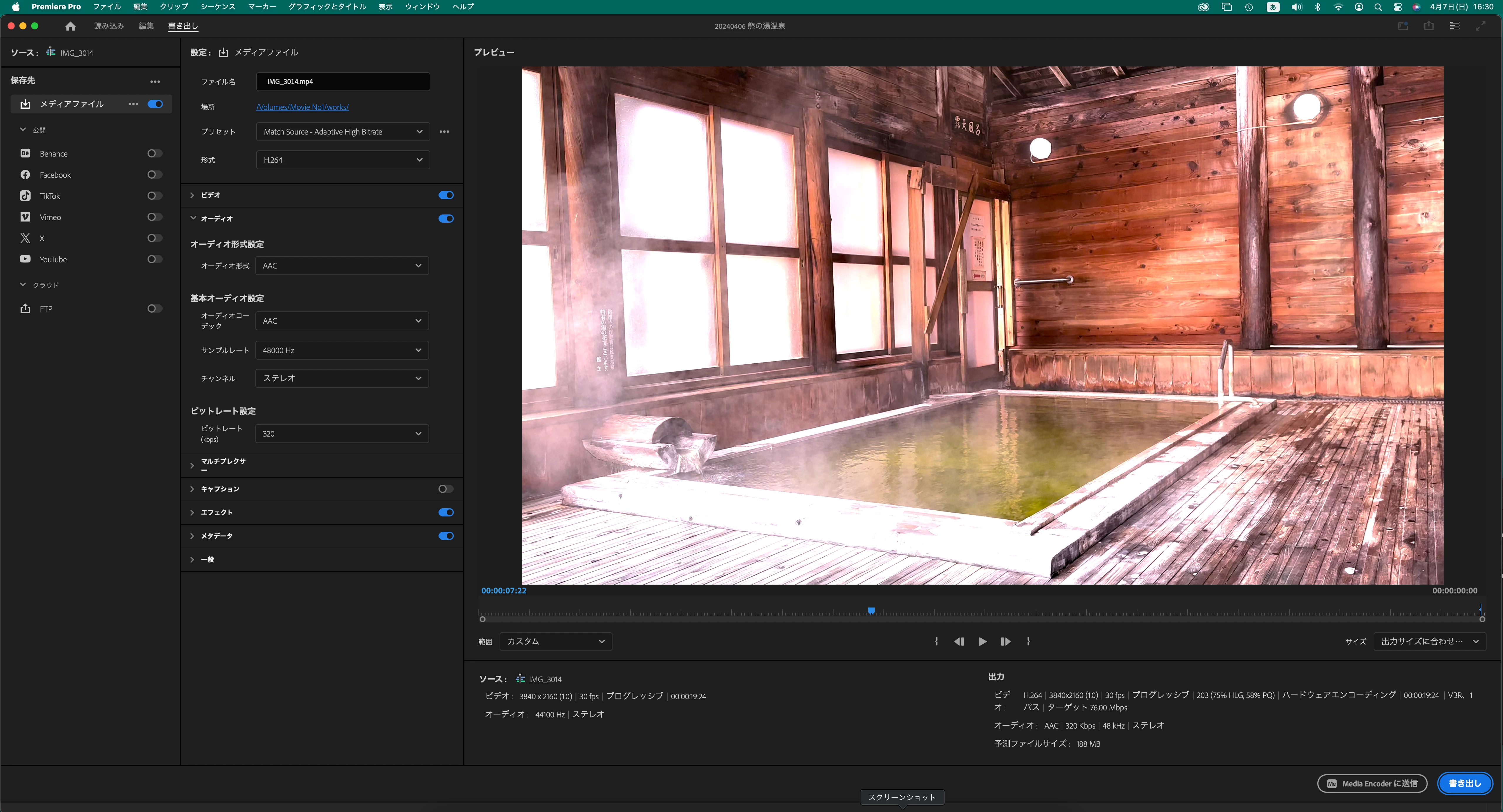Open workspaces menu icon in header

(x=1455, y=26)
